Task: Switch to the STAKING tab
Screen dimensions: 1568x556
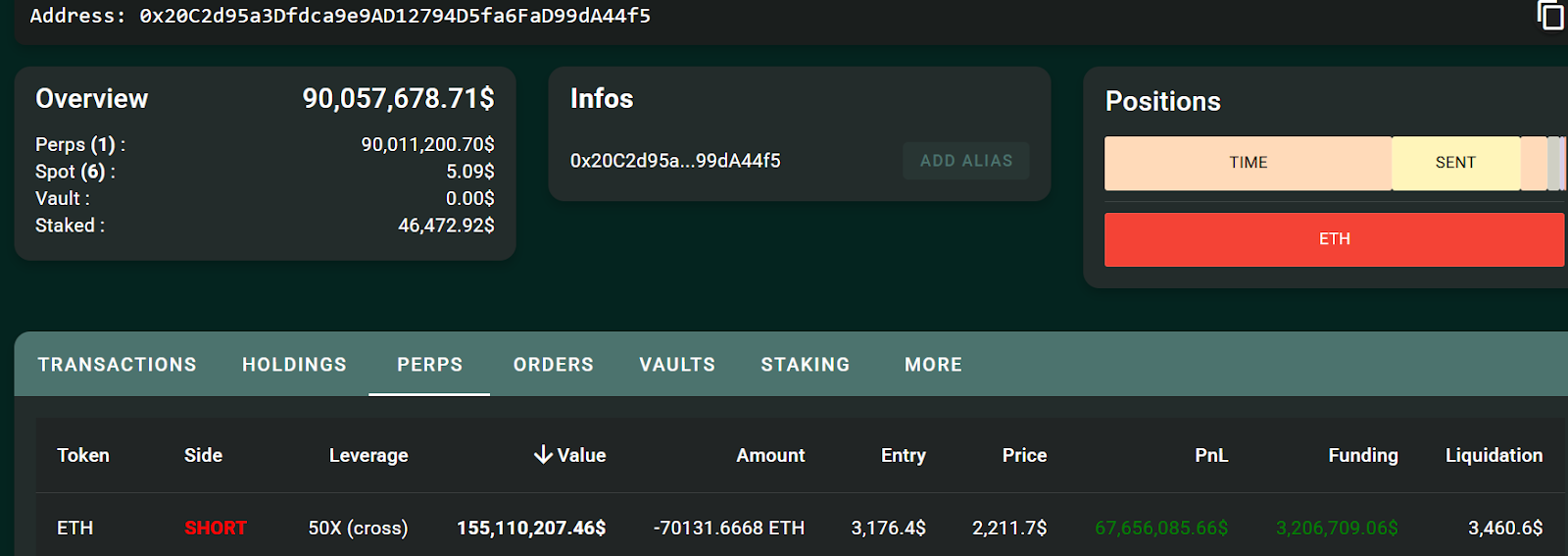Action: click(806, 365)
